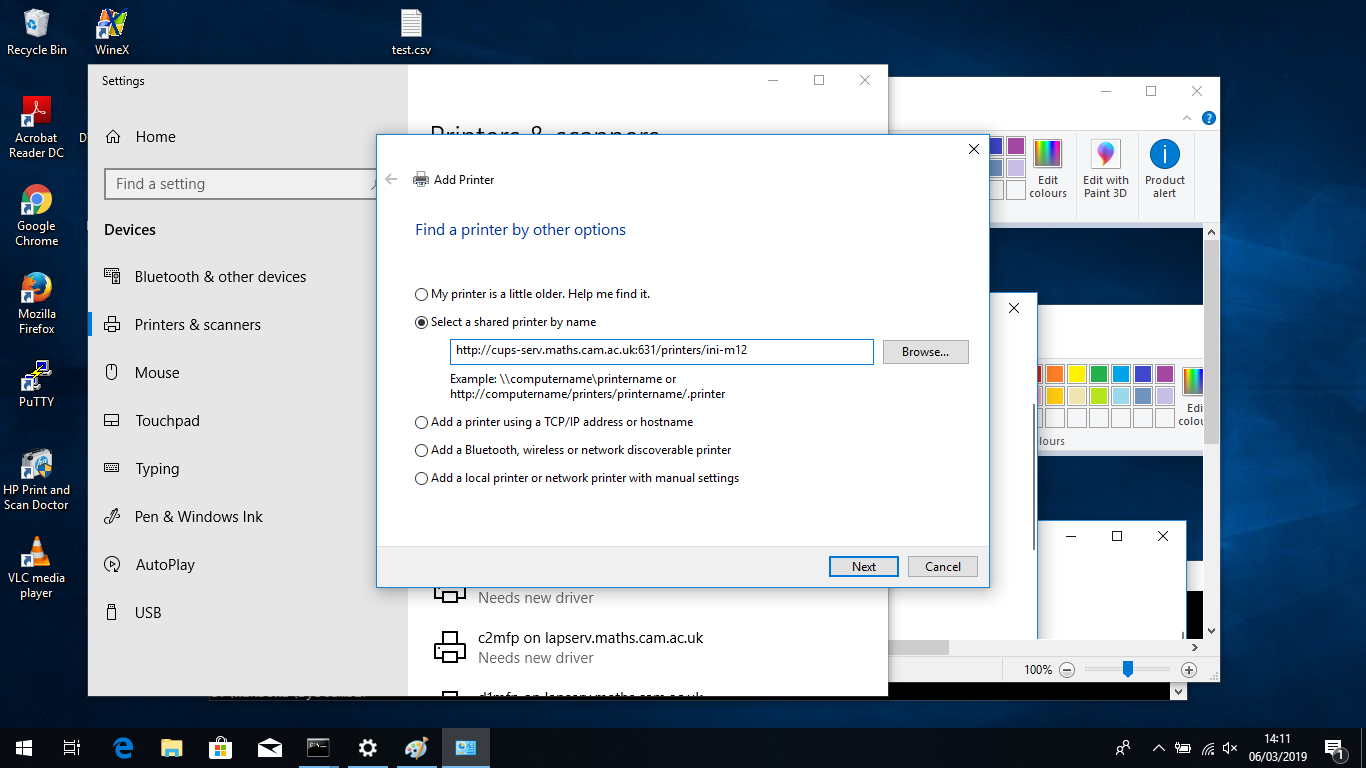The width and height of the screenshot is (1366, 768).
Task: Open Google Chrome desktop shortcut
Action: [37, 214]
